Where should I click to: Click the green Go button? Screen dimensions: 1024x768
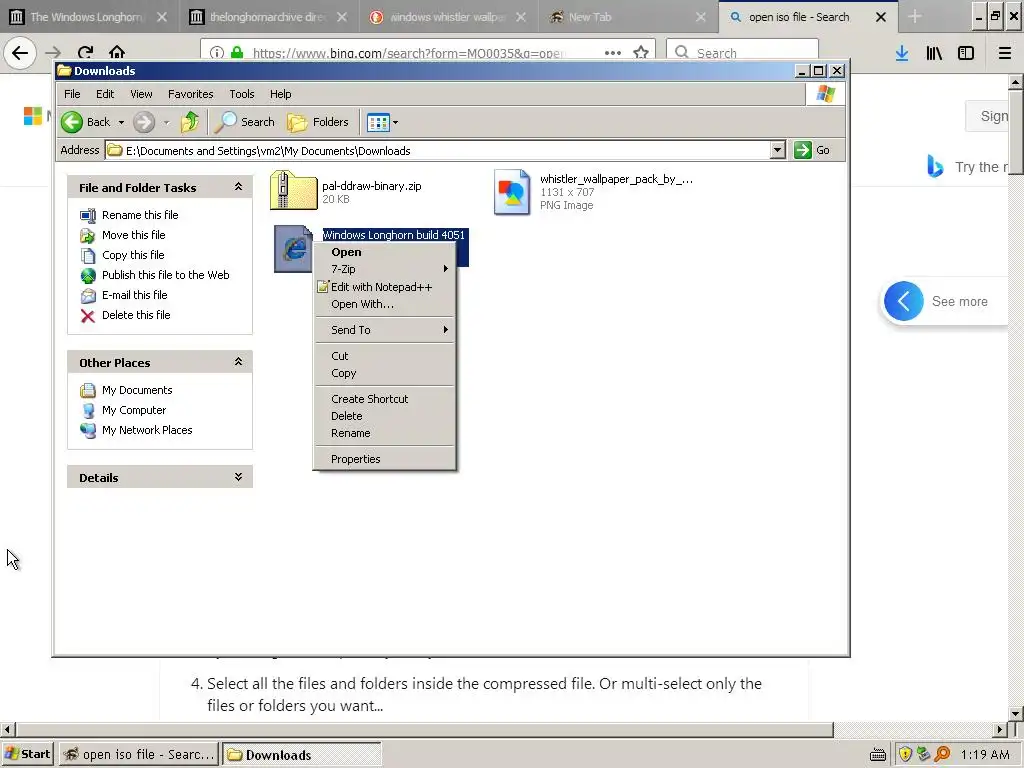[812, 150]
